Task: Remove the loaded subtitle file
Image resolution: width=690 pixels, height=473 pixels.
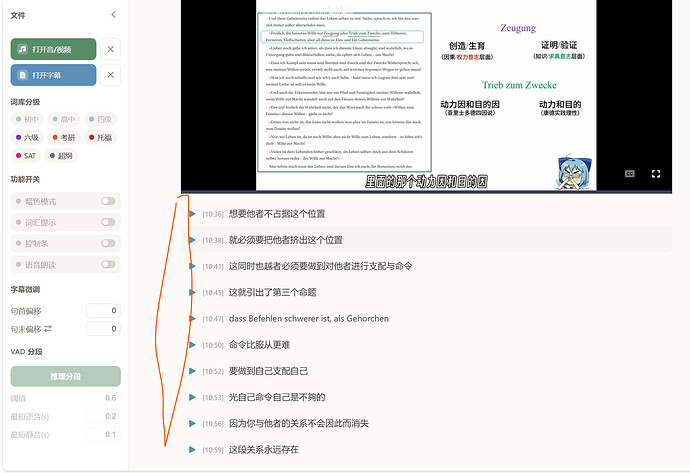Action: (110, 75)
